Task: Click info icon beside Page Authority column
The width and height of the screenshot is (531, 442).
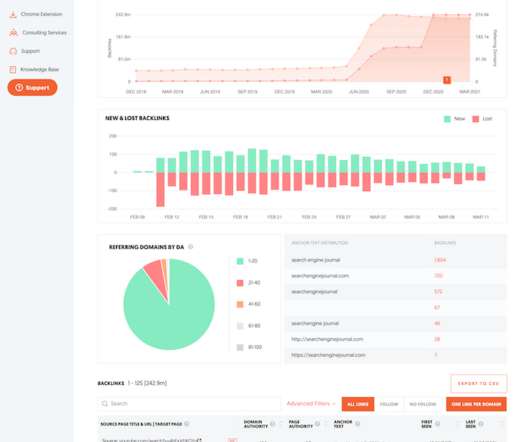Action: point(317,424)
